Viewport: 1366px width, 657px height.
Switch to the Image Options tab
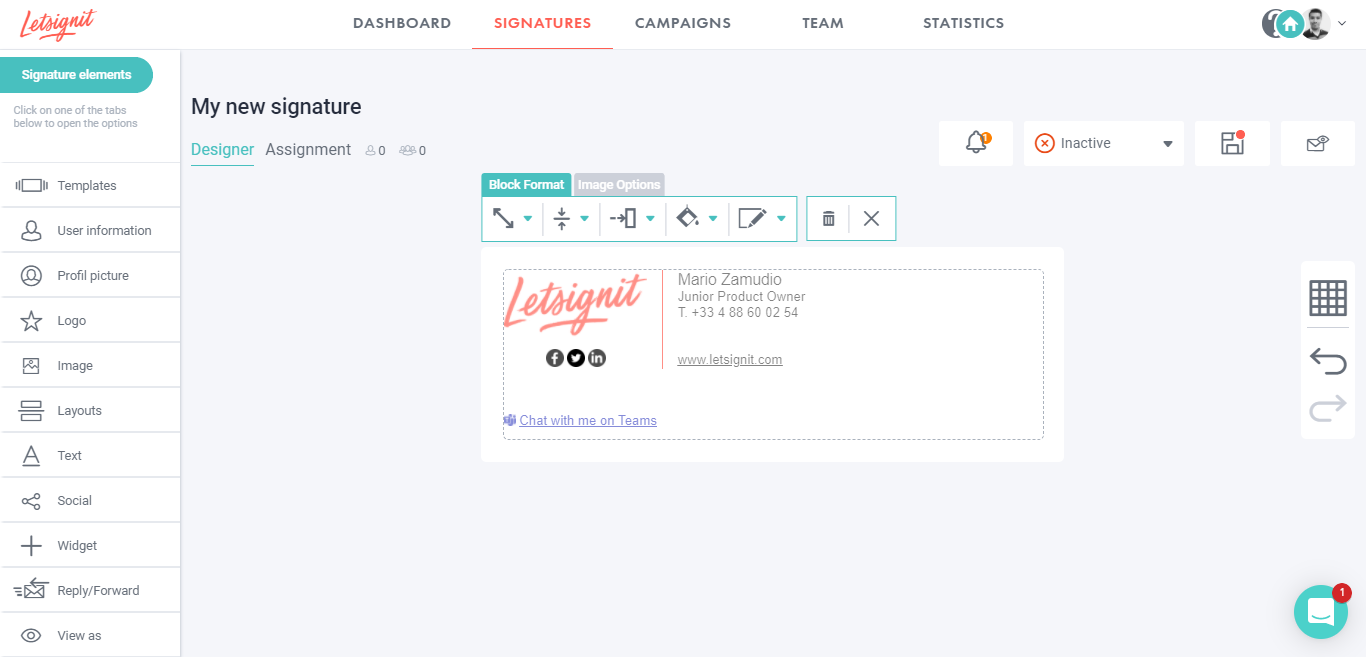point(619,184)
